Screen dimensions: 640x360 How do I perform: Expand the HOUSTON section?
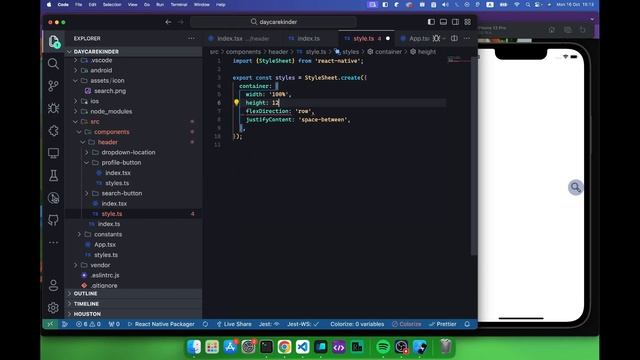[x=133, y=314]
